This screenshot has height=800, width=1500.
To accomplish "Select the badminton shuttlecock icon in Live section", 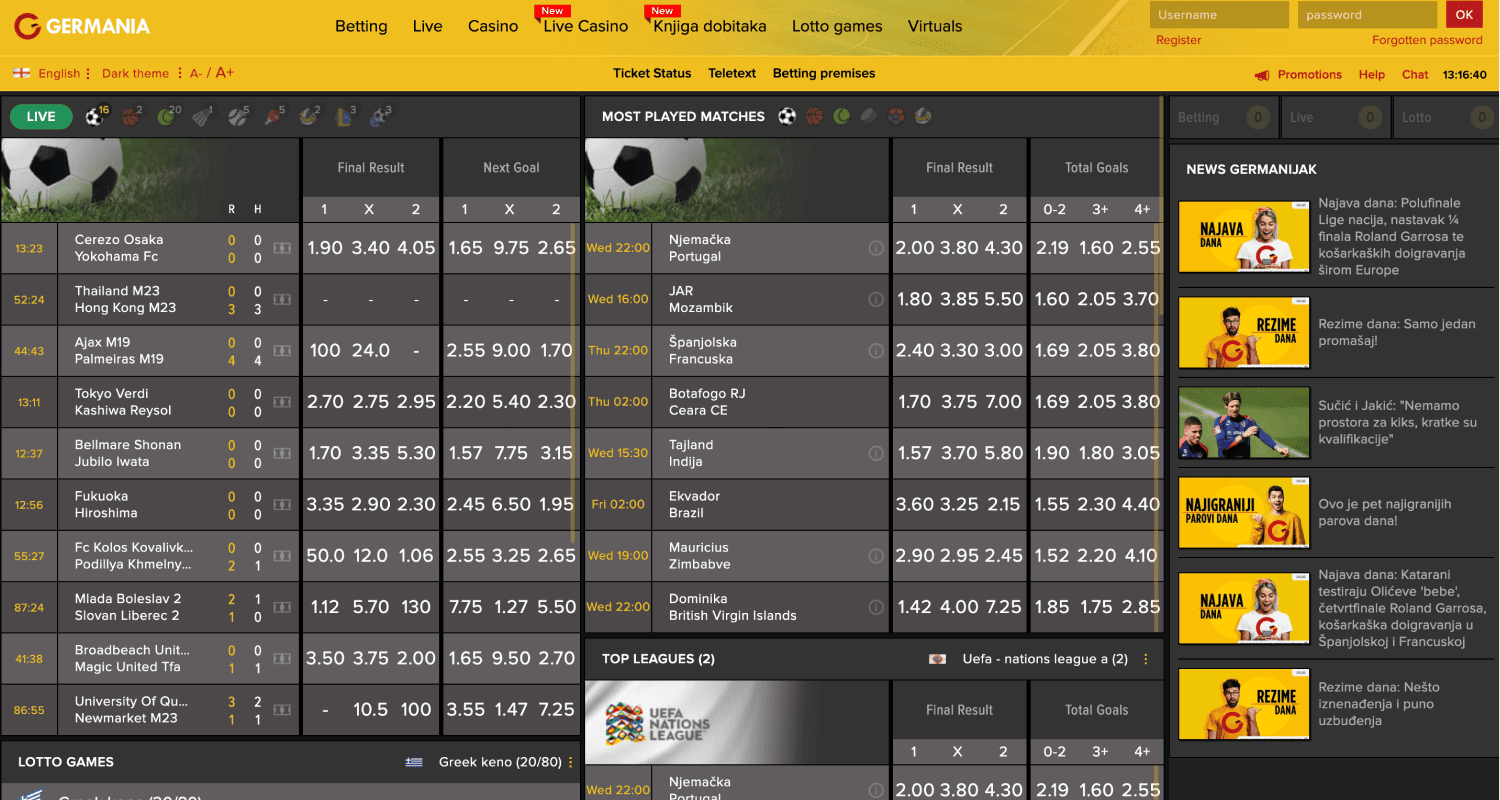I will click(202, 117).
